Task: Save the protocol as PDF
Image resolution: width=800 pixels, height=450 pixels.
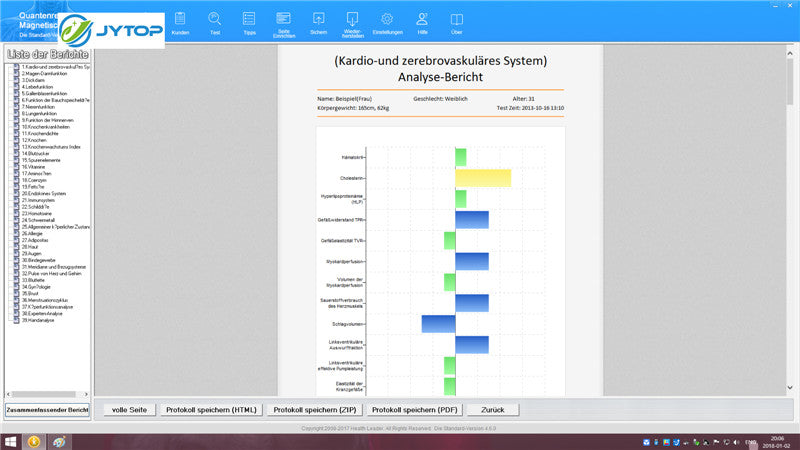Action: pos(413,410)
